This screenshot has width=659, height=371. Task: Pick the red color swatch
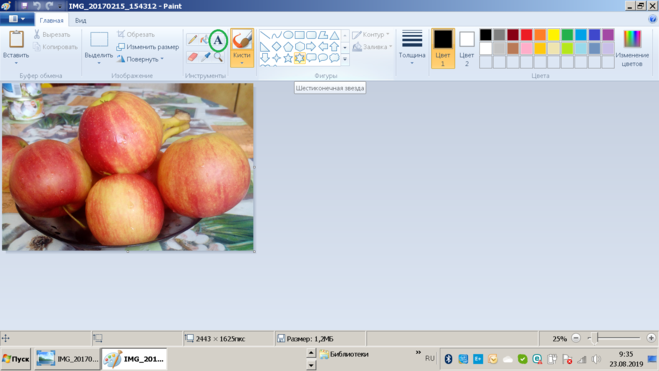(x=526, y=35)
